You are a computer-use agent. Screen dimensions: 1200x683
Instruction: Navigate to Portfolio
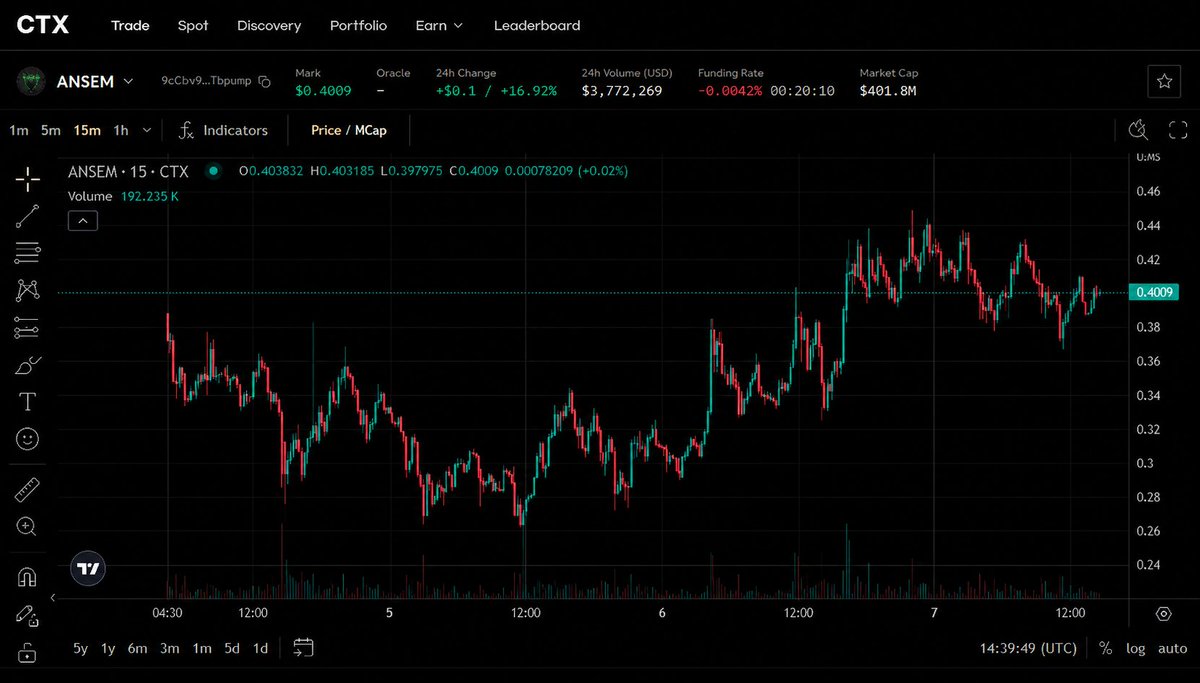(x=358, y=25)
